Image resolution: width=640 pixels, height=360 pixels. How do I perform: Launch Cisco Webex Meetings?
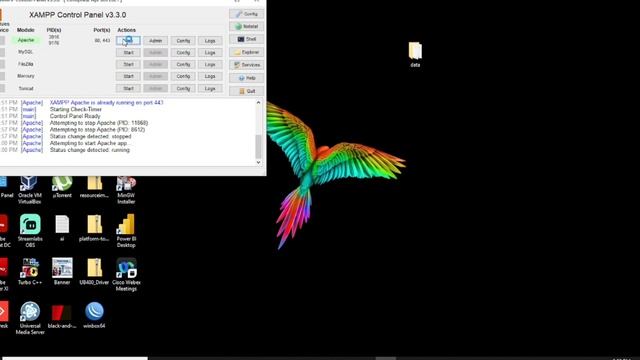pyautogui.click(x=126, y=274)
